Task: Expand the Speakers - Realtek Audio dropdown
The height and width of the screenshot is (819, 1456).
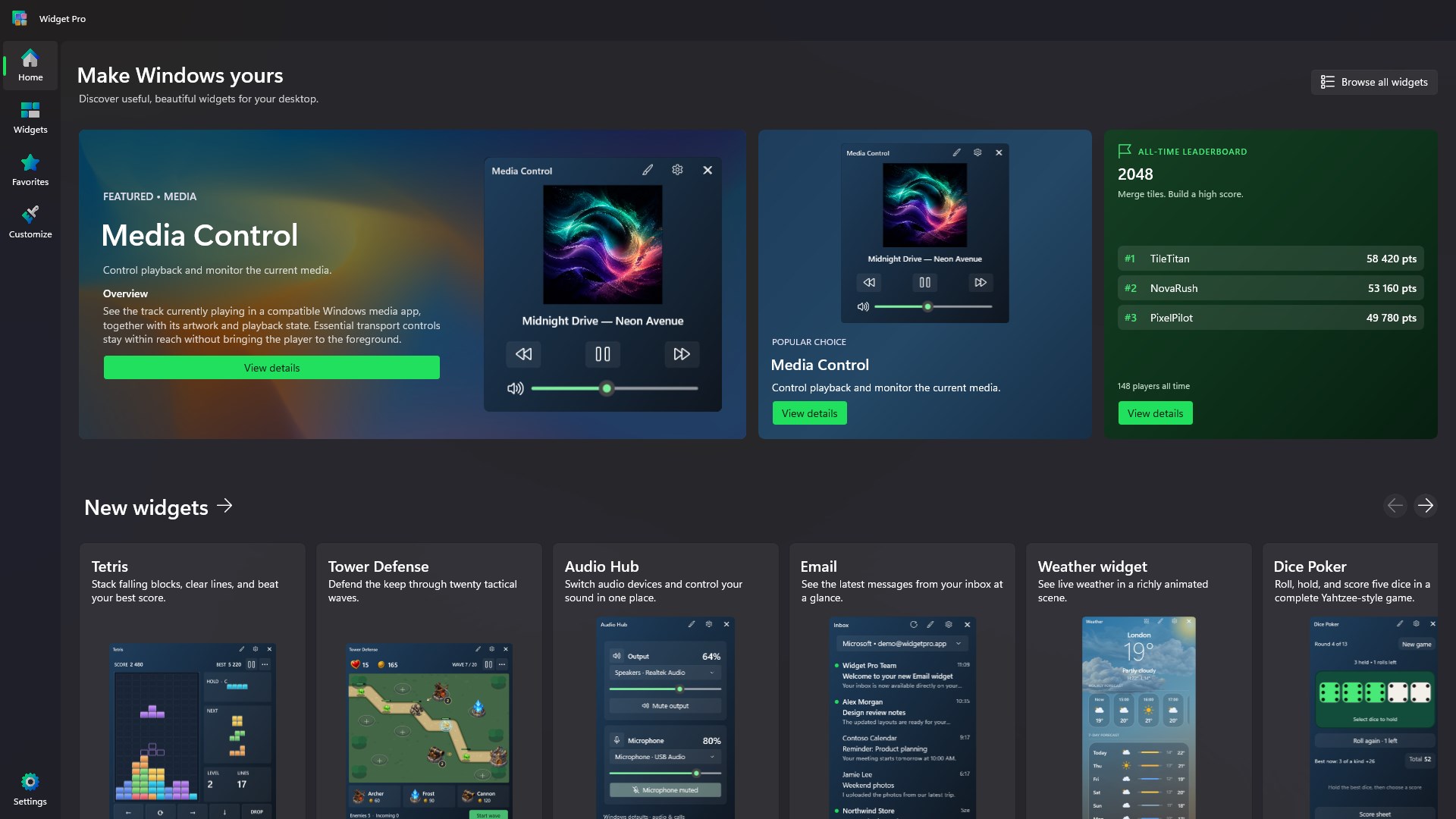Action: 665,673
